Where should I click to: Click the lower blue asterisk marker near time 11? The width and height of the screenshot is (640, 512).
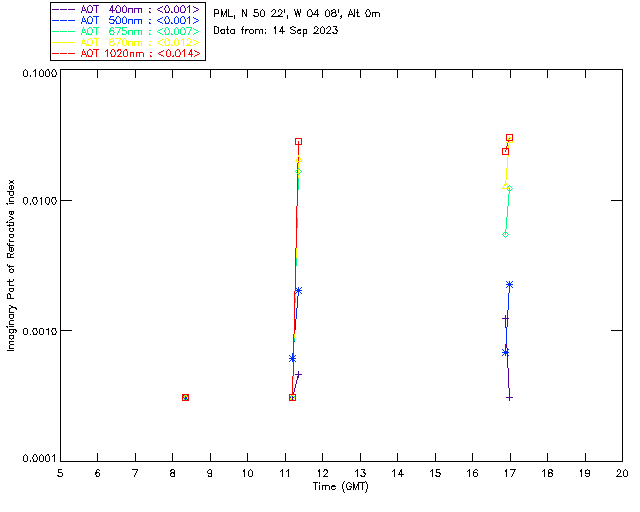pyautogui.click(x=292, y=358)
